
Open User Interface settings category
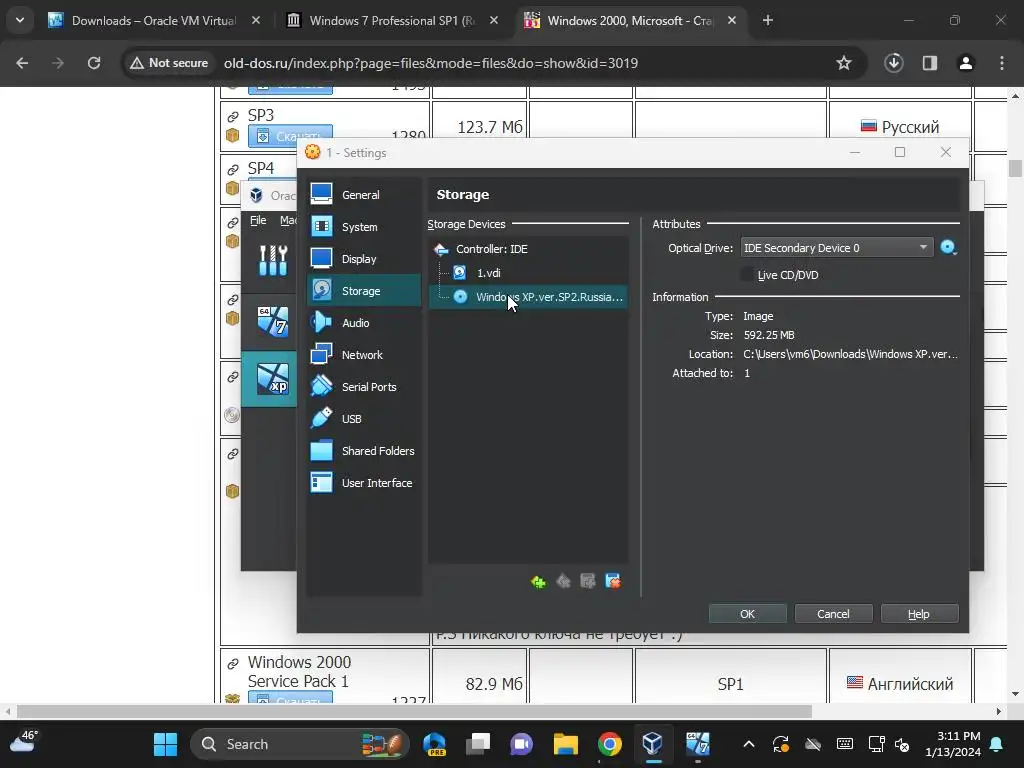363,483
